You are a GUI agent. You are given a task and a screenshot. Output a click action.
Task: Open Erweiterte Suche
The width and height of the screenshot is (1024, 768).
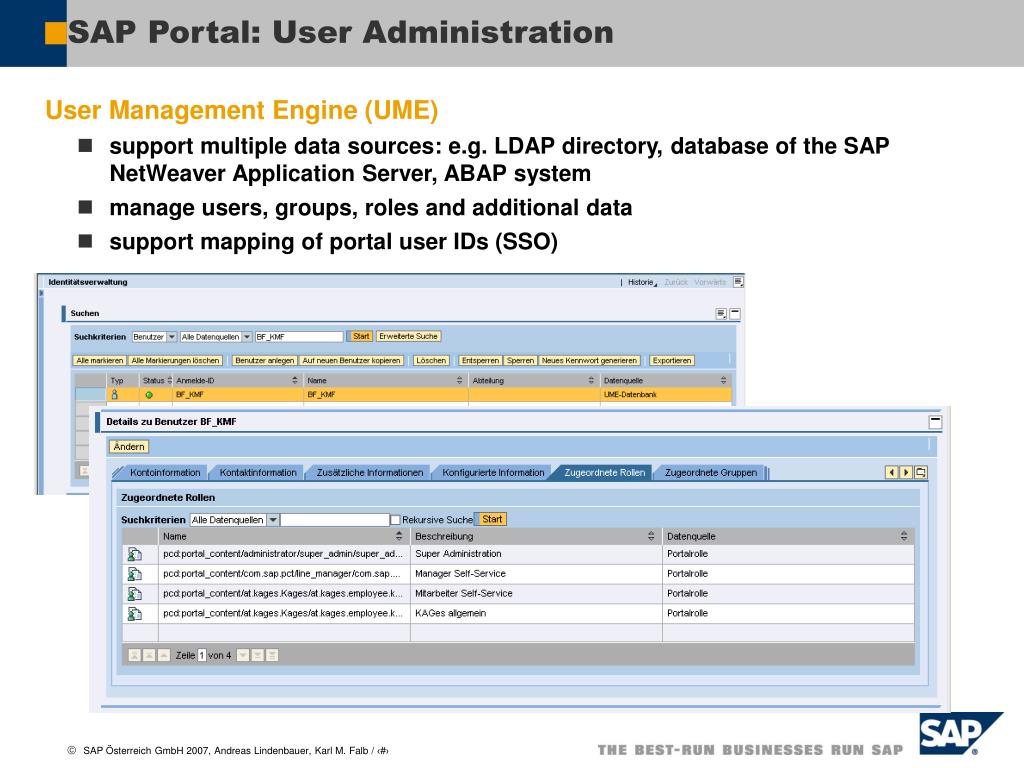pos(408,336)
